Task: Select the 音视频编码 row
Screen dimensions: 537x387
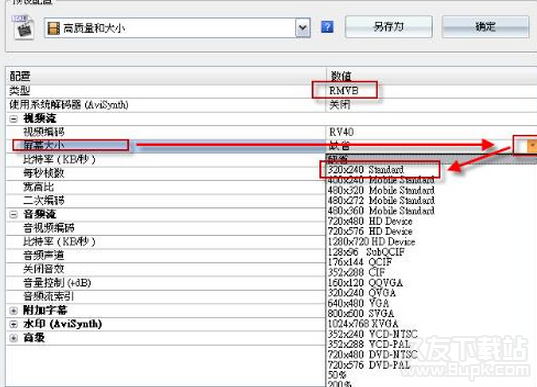Action: 166,228
